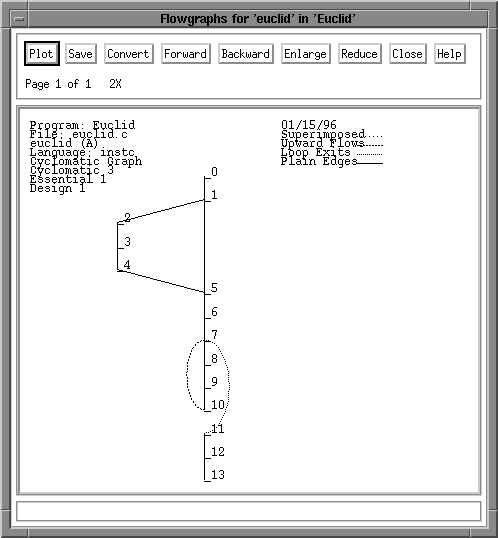Select node 2 on left branch
Image resolution: width=498 pixels, height=538 pixels.
[x=127, y=218]
